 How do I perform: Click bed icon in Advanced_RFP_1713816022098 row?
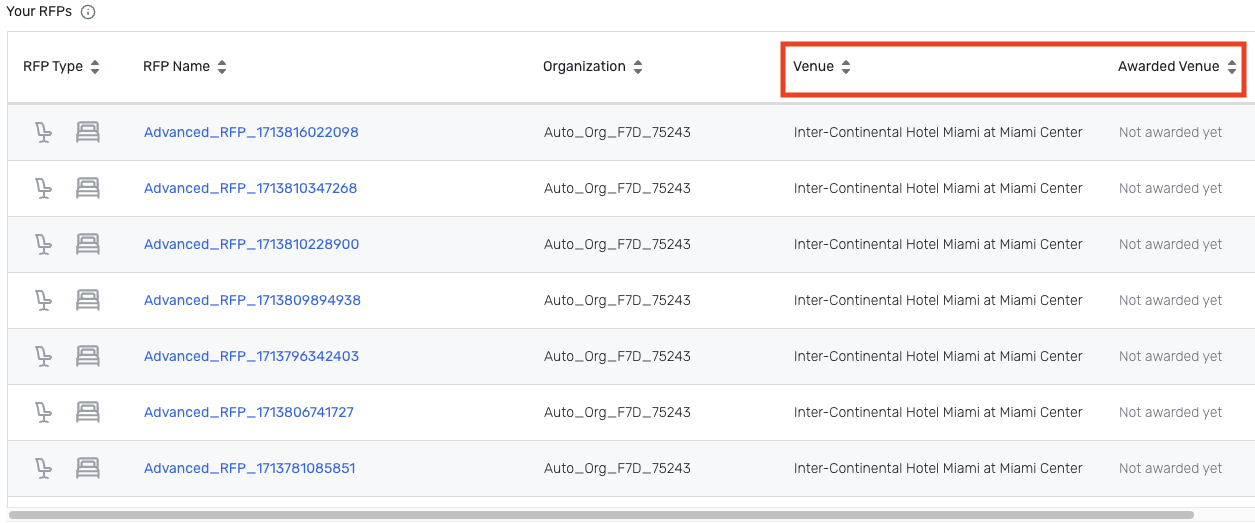[x=89, y=132]
